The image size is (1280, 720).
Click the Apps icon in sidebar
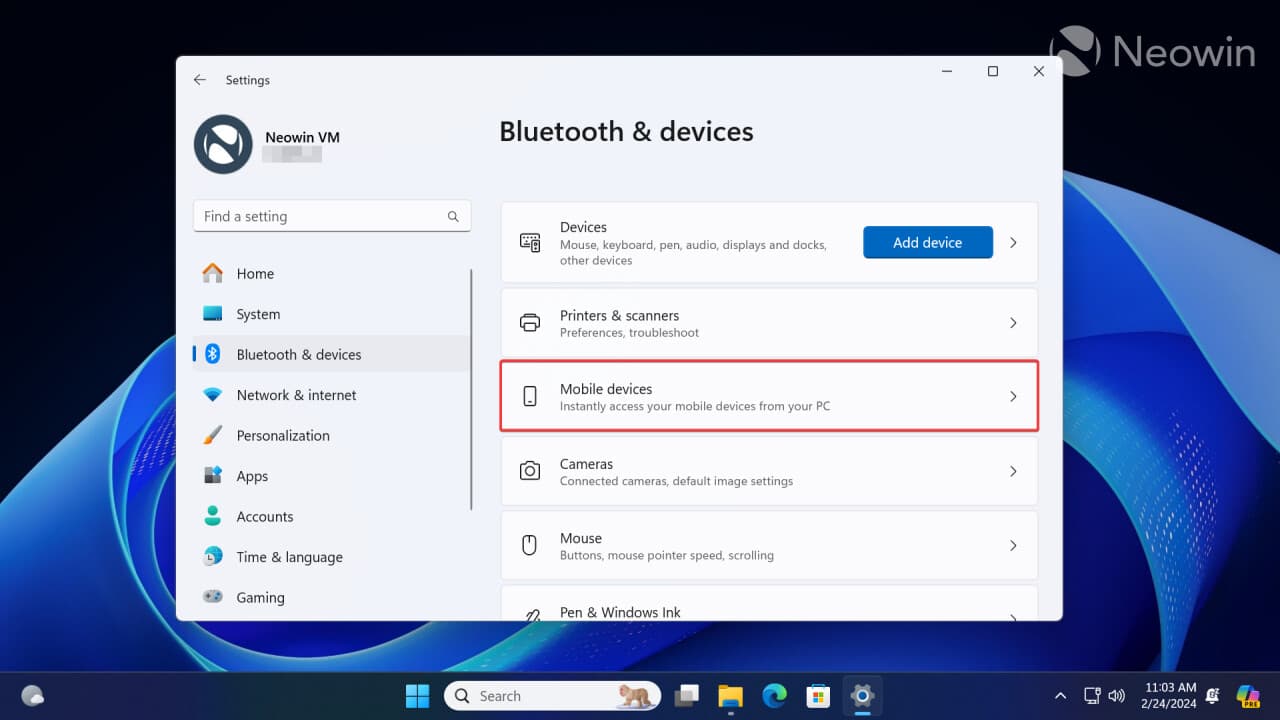pyautogui.click(x=213, y=476)
